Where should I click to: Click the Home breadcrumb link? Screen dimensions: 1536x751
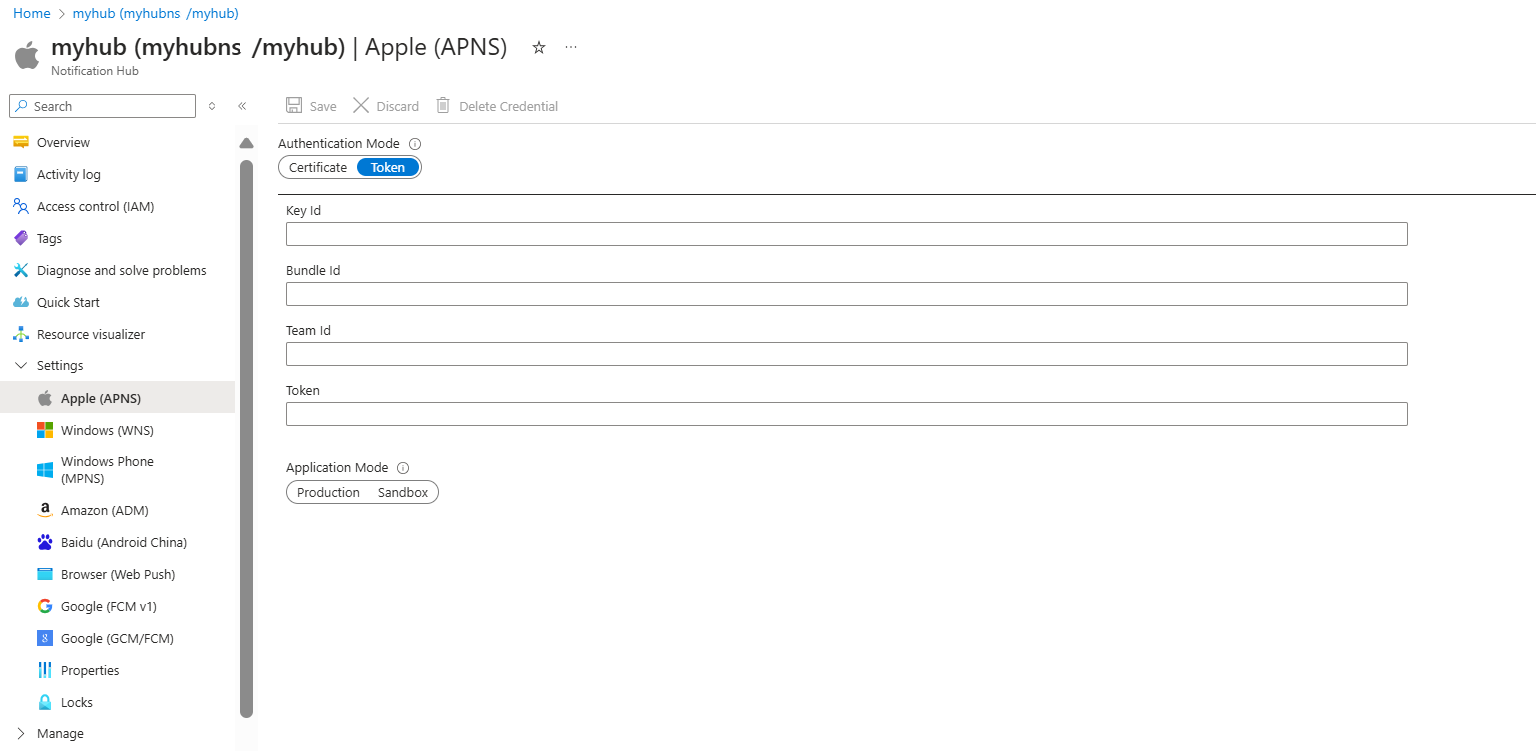coord(31,13)
